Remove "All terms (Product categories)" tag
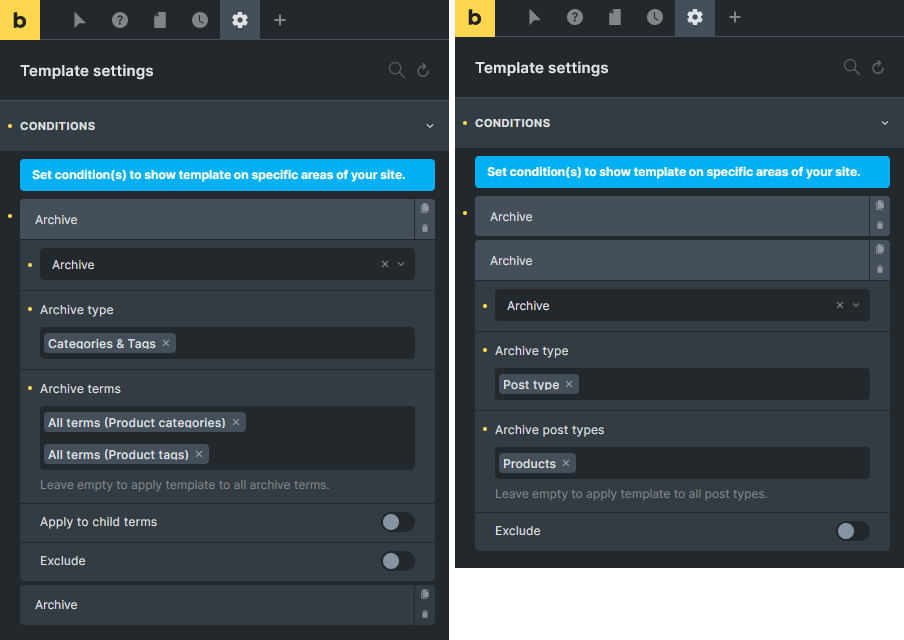This screenshot has width=904, height=640. (236, 422)
